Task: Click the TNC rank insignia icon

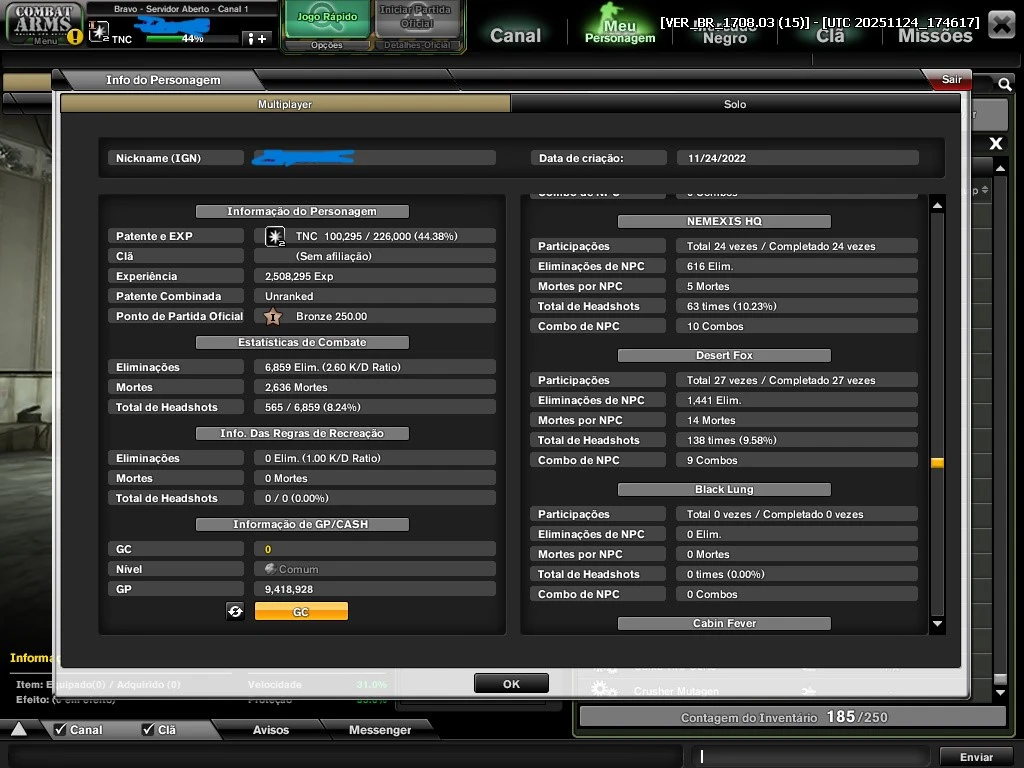Action: click(x=275, y=236)
